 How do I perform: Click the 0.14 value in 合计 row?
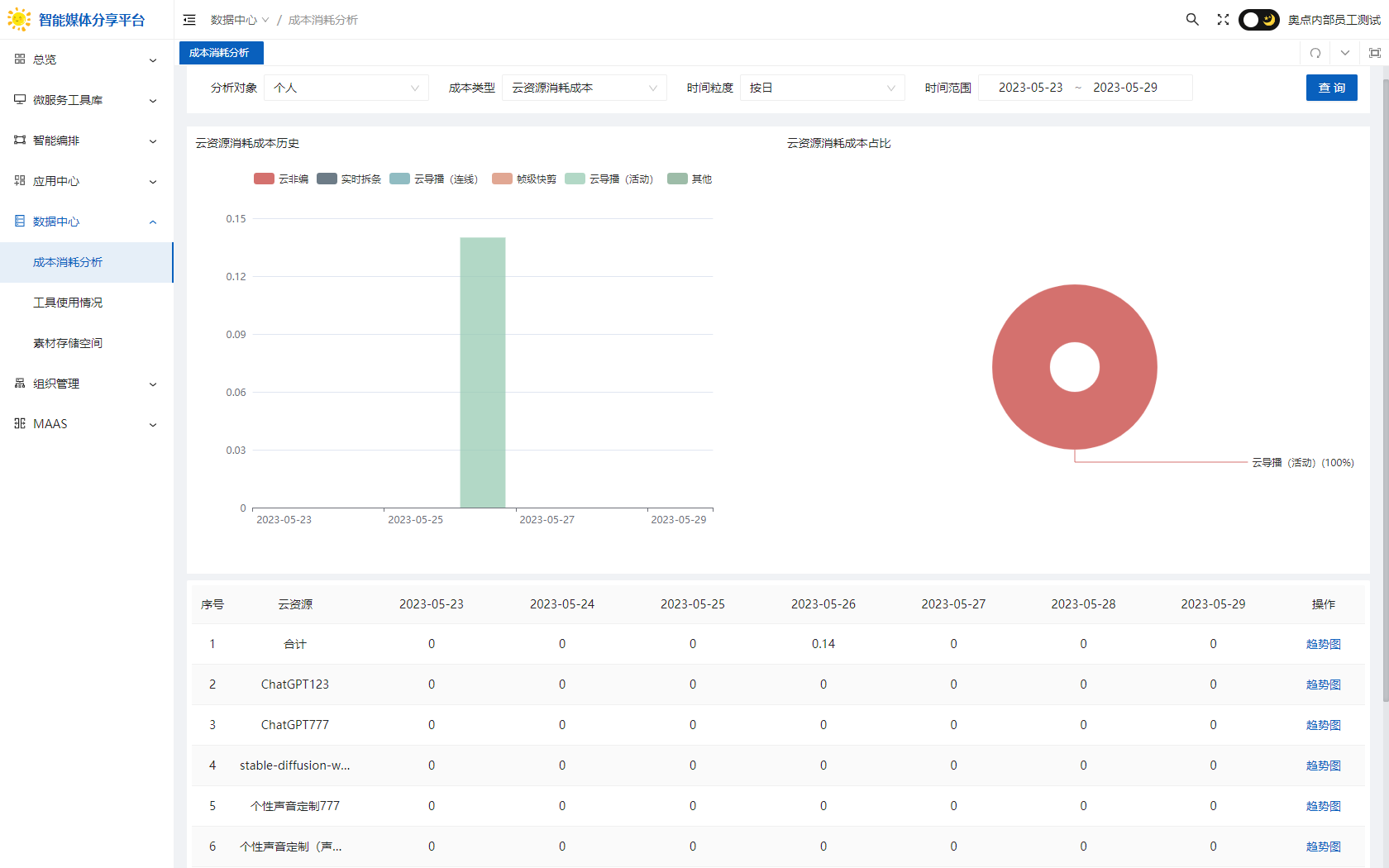823,644
